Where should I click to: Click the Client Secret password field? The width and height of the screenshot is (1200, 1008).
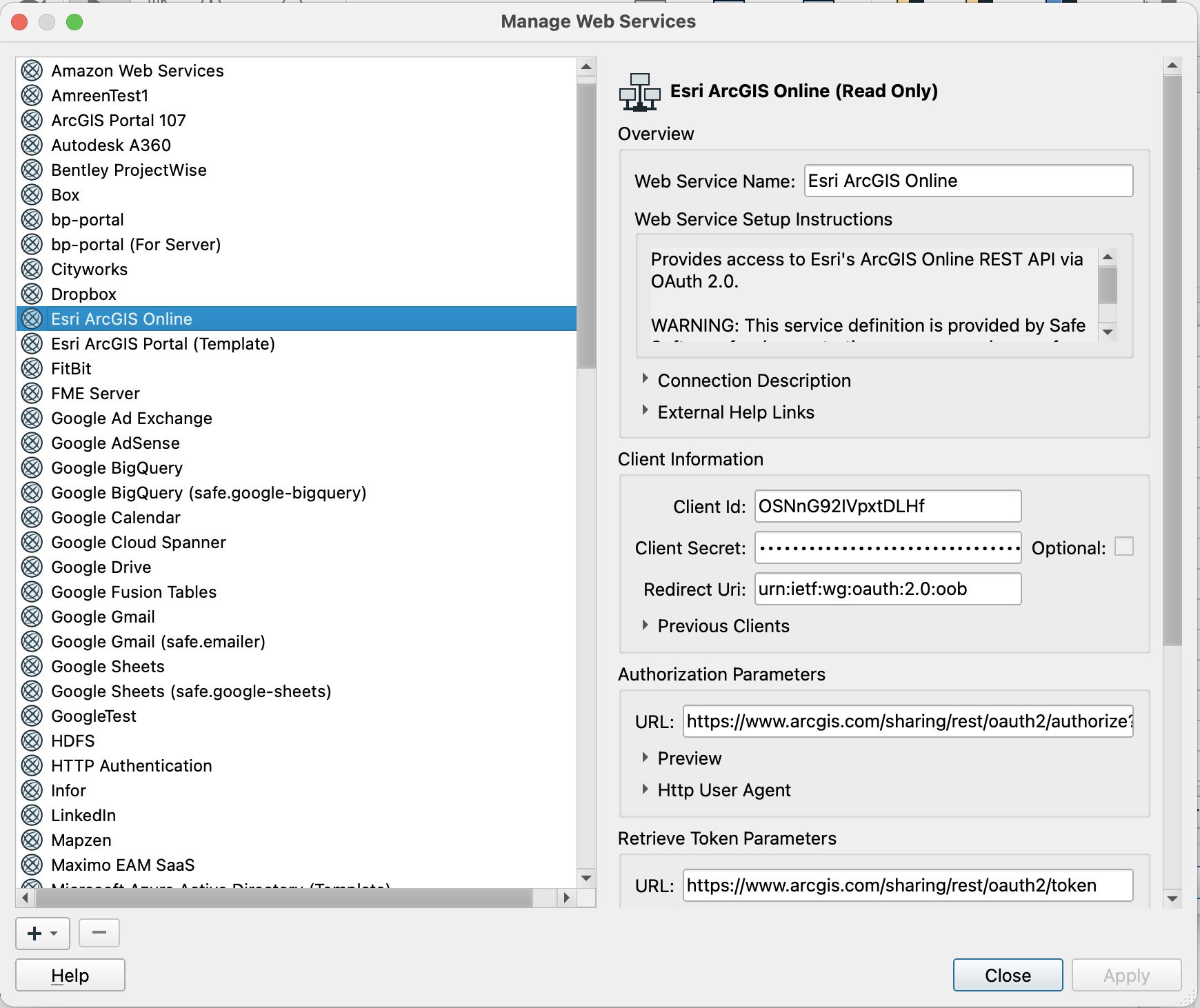[888, 547]
